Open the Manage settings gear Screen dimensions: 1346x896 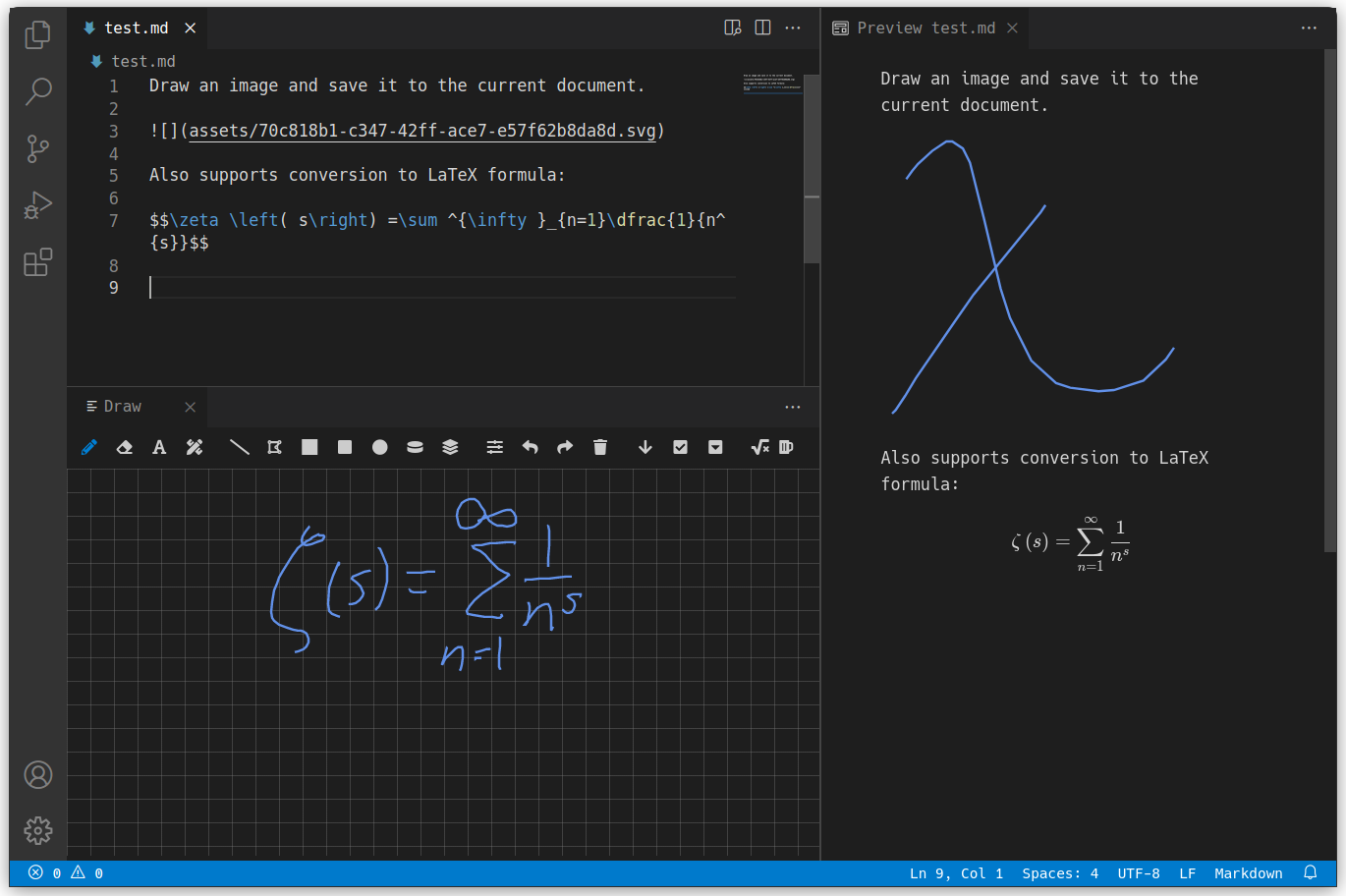click(x=37, y=831)
